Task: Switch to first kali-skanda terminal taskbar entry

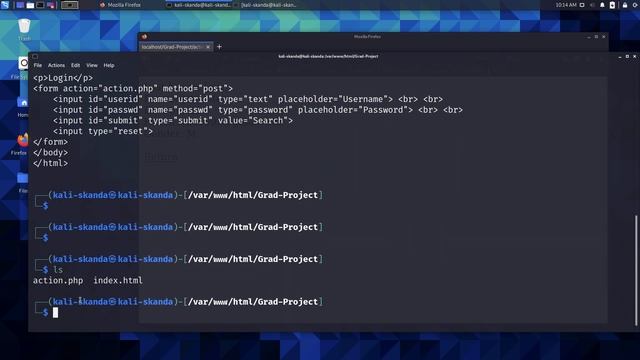Action: (199, 5)
